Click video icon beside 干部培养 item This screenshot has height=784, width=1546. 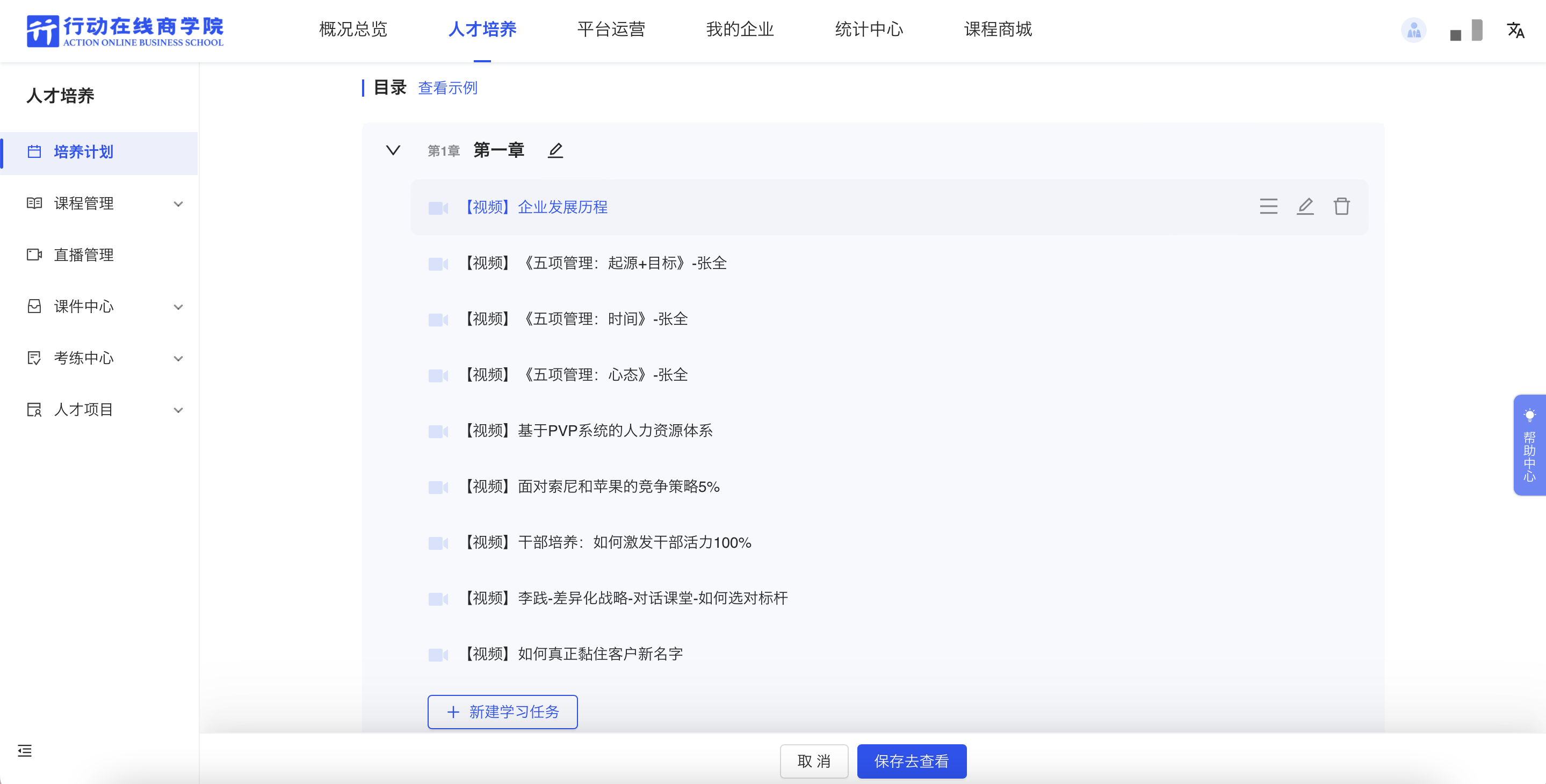pos(438,543)
